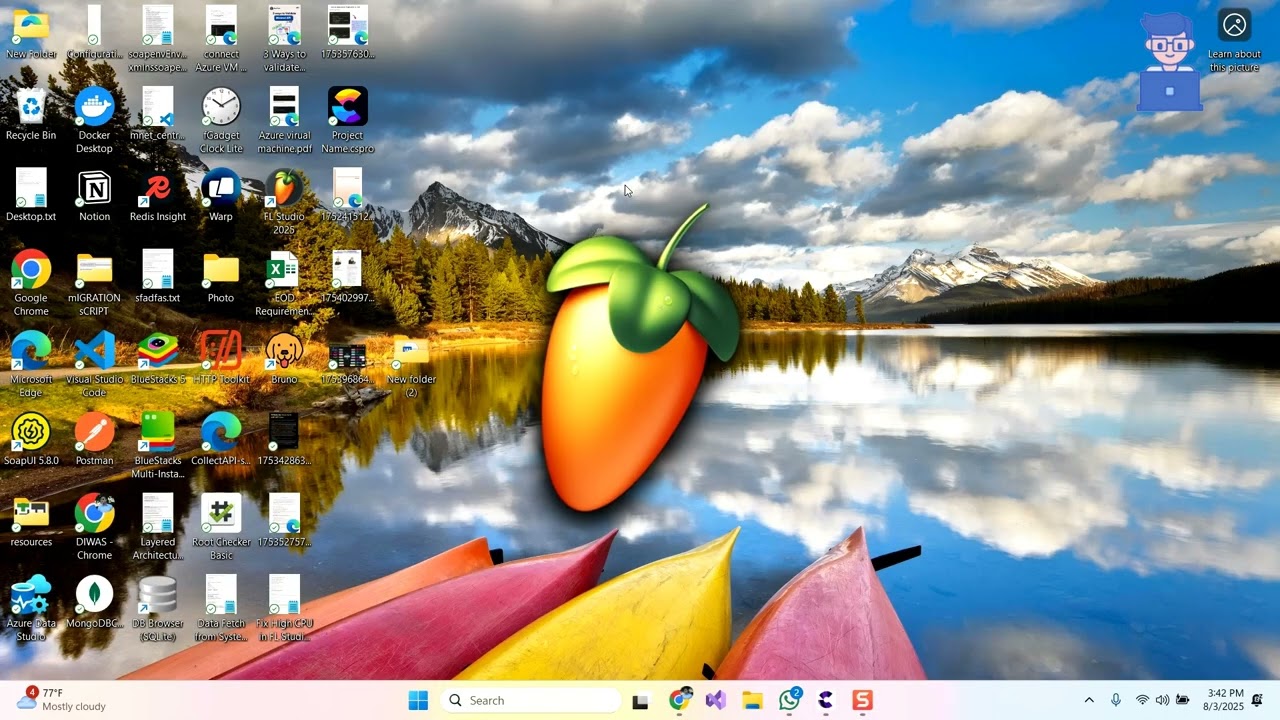The image size is (1280, 720).
Task: Open Chrome from the taskbar
Action: point(679,700)
